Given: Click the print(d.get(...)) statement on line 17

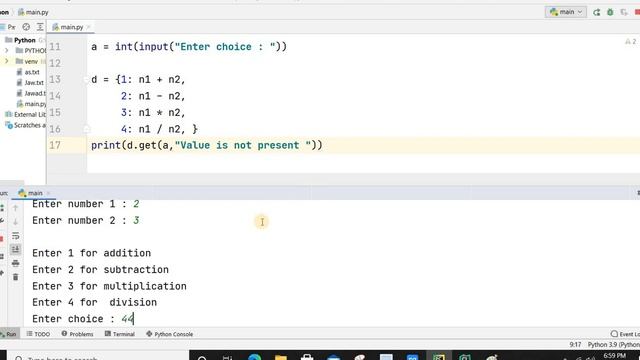Looking at the screenshot, I should 207,145.
